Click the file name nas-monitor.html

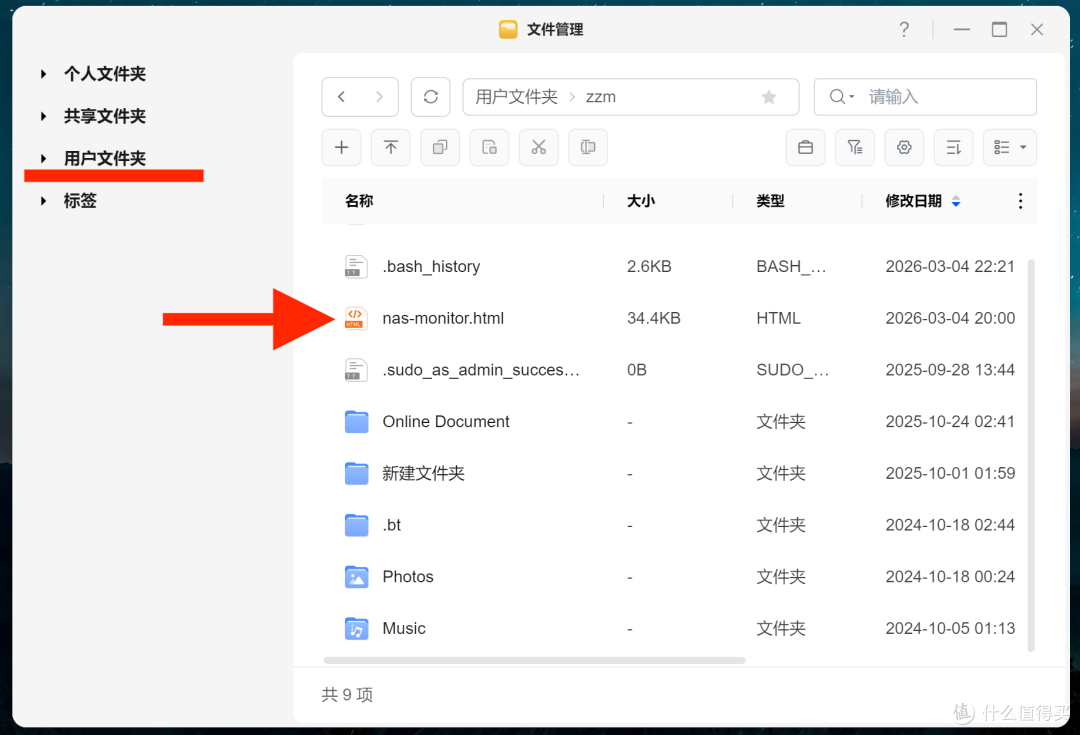click(x=443, y=318)
